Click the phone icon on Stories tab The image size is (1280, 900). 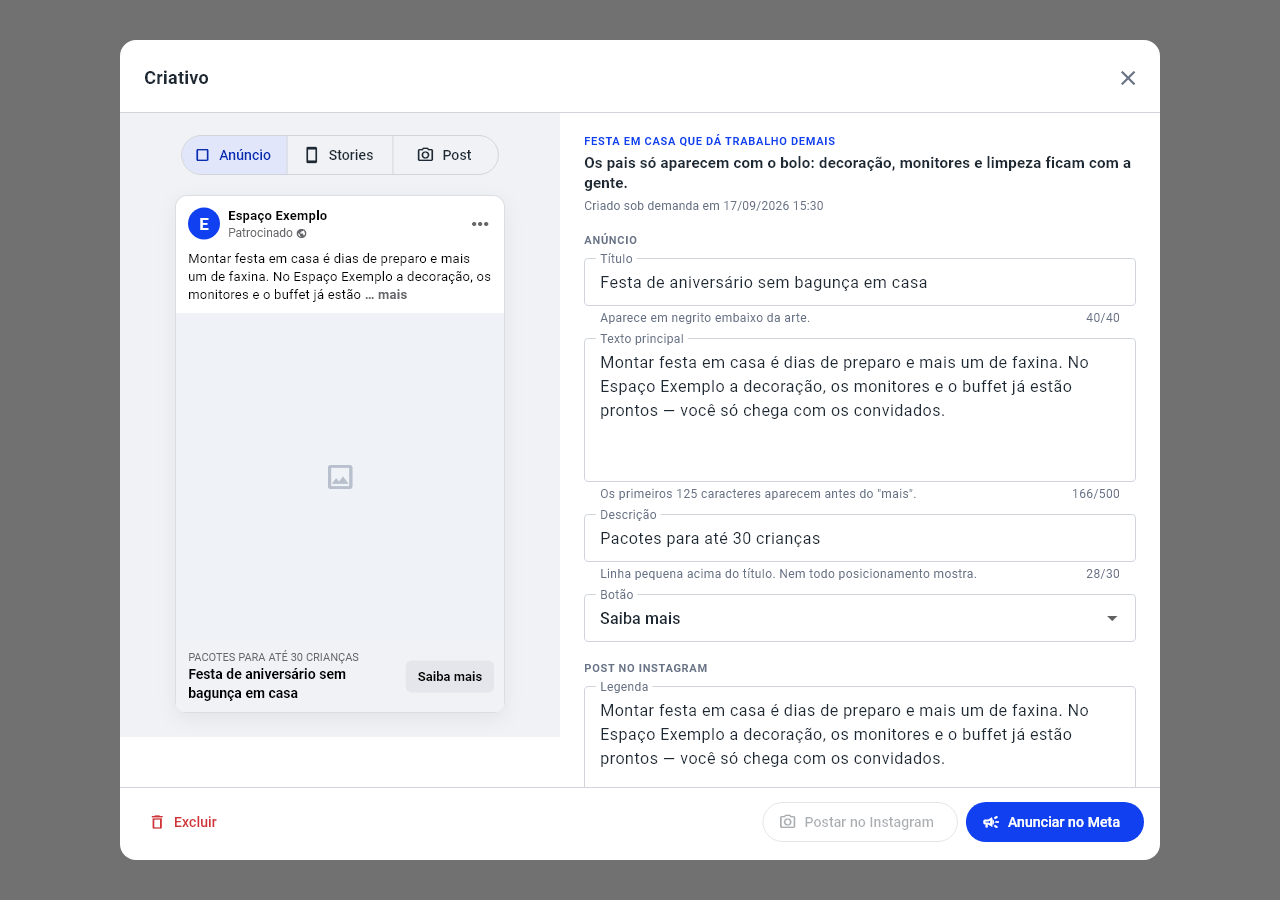(x=311, y=155)
